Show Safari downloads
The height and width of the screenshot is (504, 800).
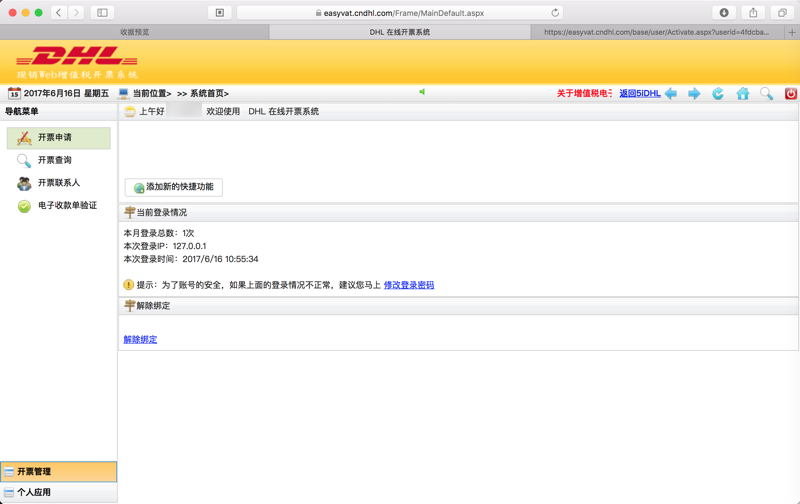click(724, 13)
